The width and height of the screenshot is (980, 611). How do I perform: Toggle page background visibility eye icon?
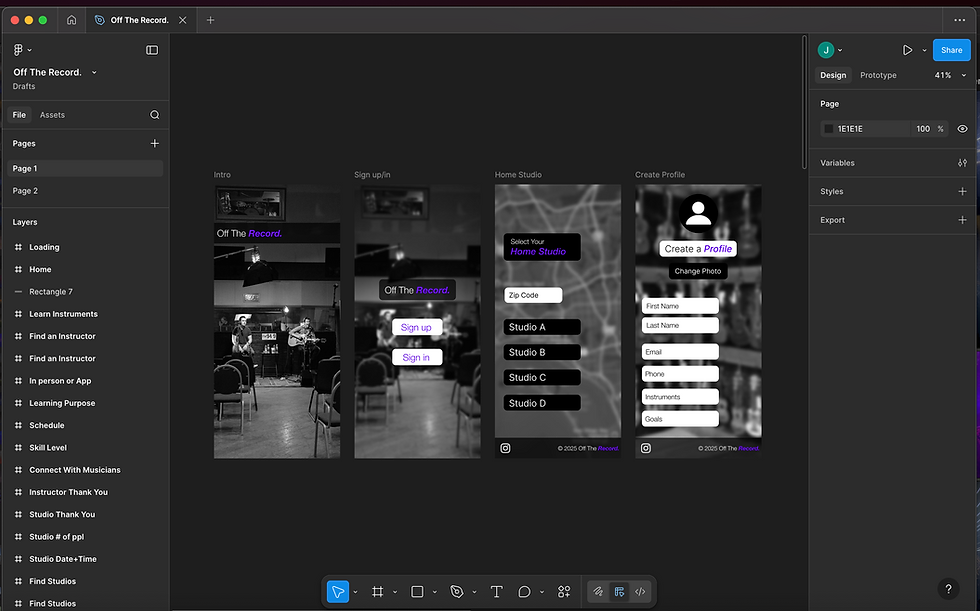[962, 128]
